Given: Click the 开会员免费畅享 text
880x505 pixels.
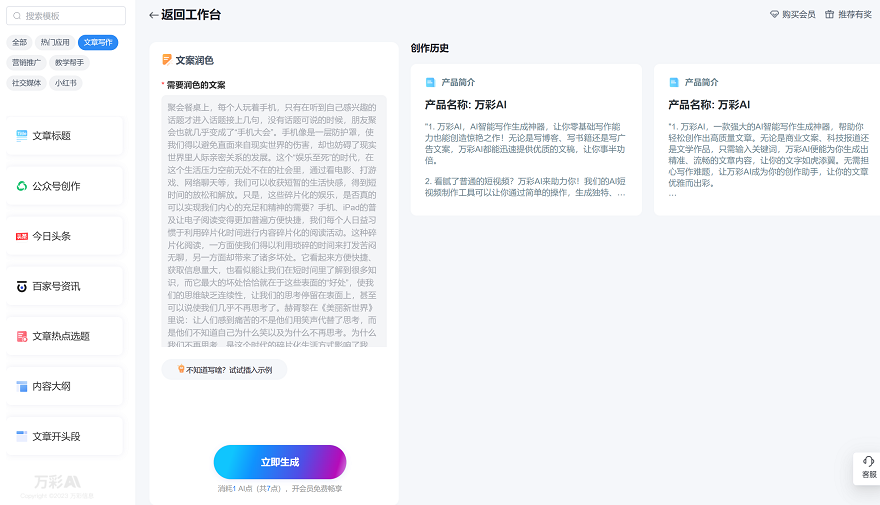Looking at the screenshot, I should [x=317, y=489].
